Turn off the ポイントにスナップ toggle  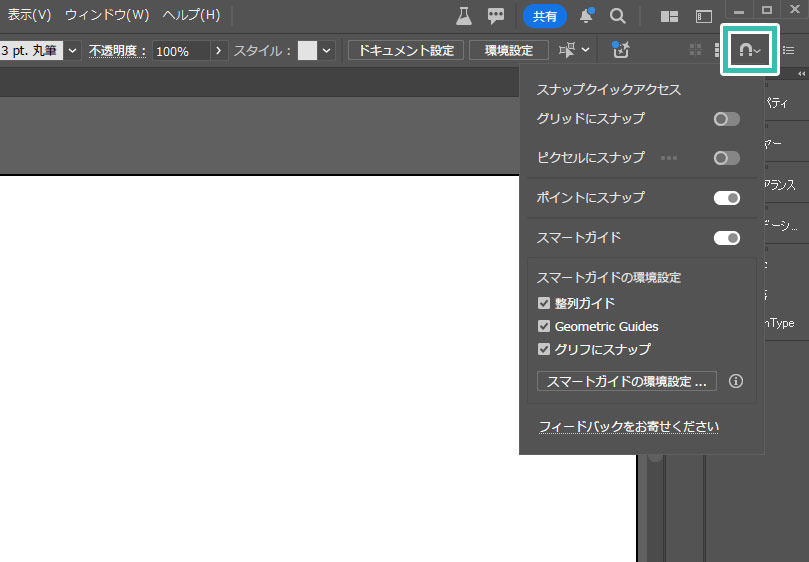[x=726, y=198]
